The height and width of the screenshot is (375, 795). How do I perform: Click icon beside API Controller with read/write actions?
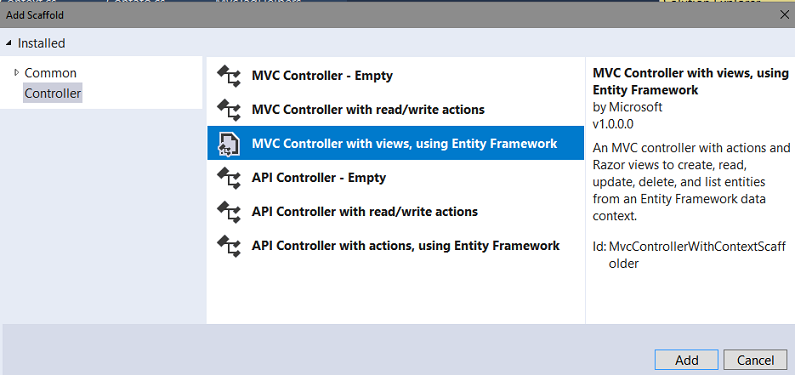[x=229, y=212]
